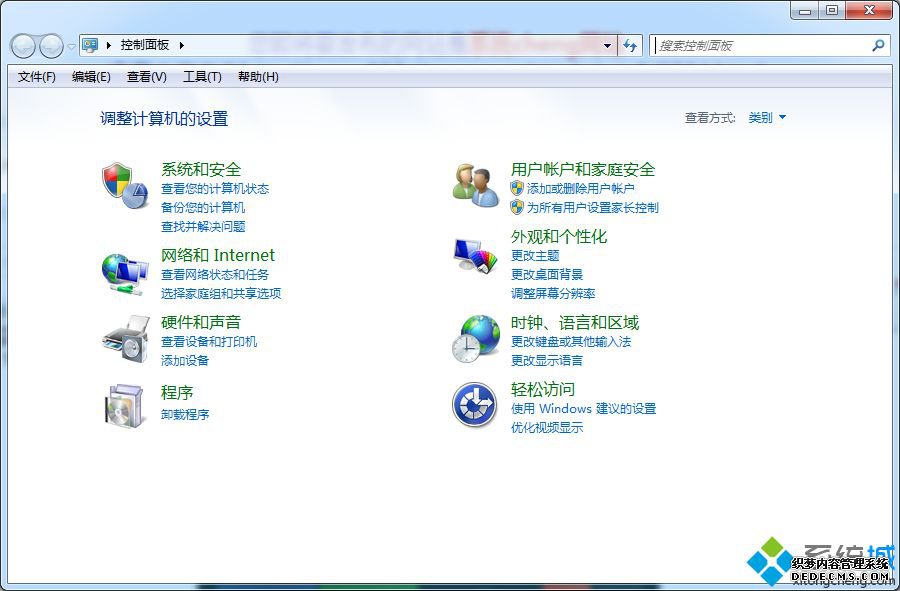Expand the arrow before 控制面板 in breadcrumb
This screenshot has width=900, height=591.
tap(108, 45)
